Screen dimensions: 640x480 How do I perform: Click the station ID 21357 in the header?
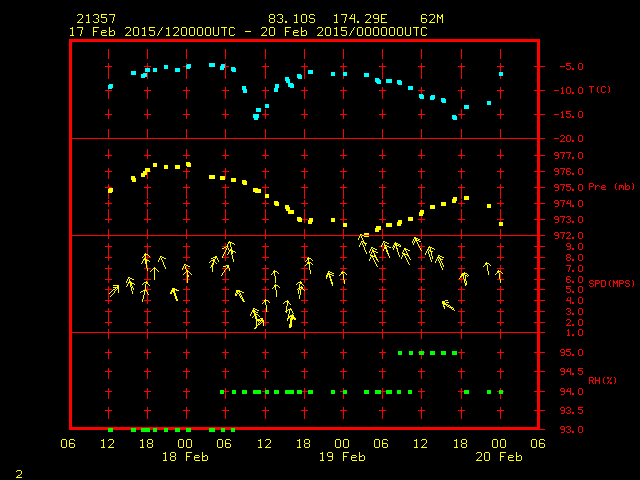click(x=95, y=19)
